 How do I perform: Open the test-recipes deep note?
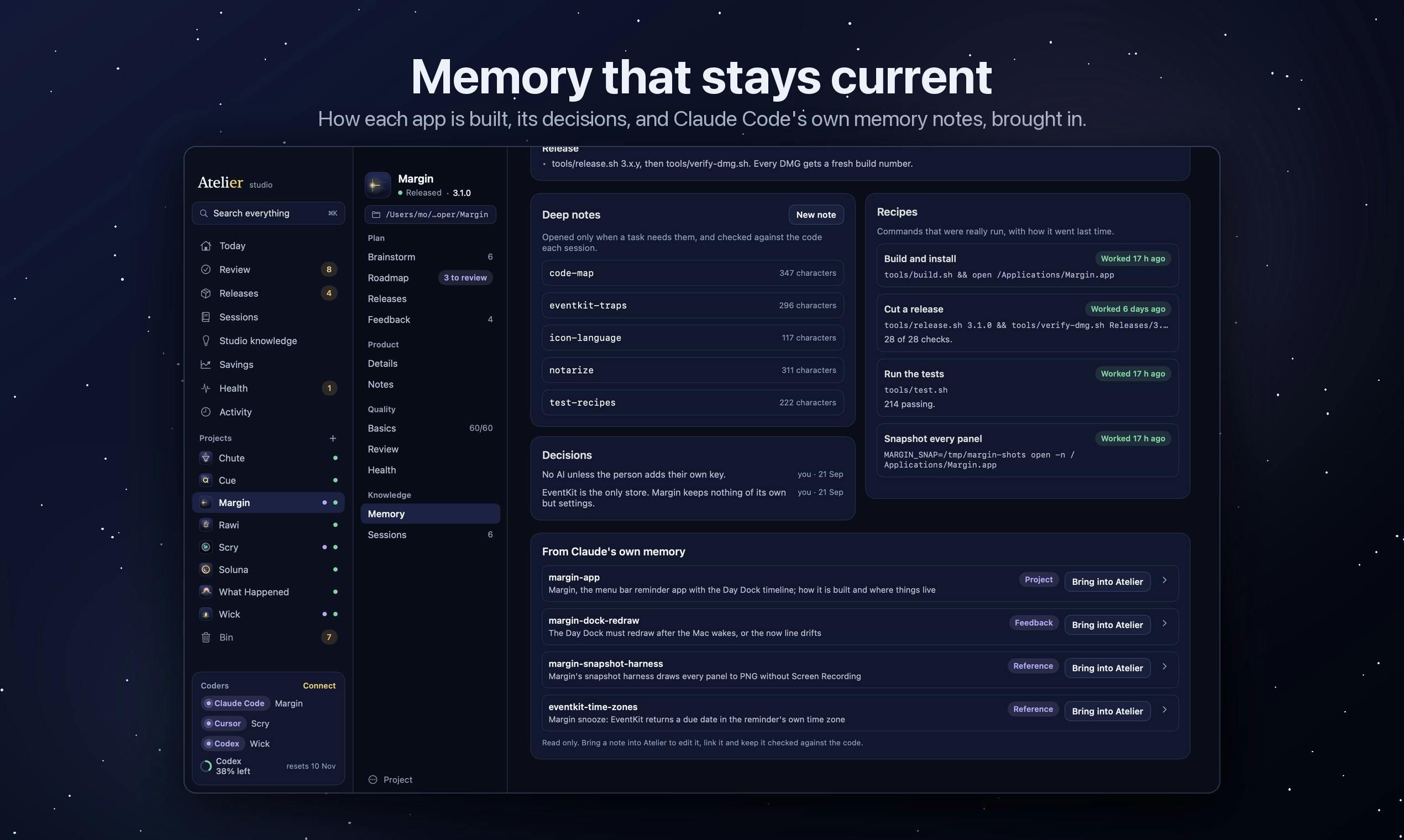tap(693, 402)
